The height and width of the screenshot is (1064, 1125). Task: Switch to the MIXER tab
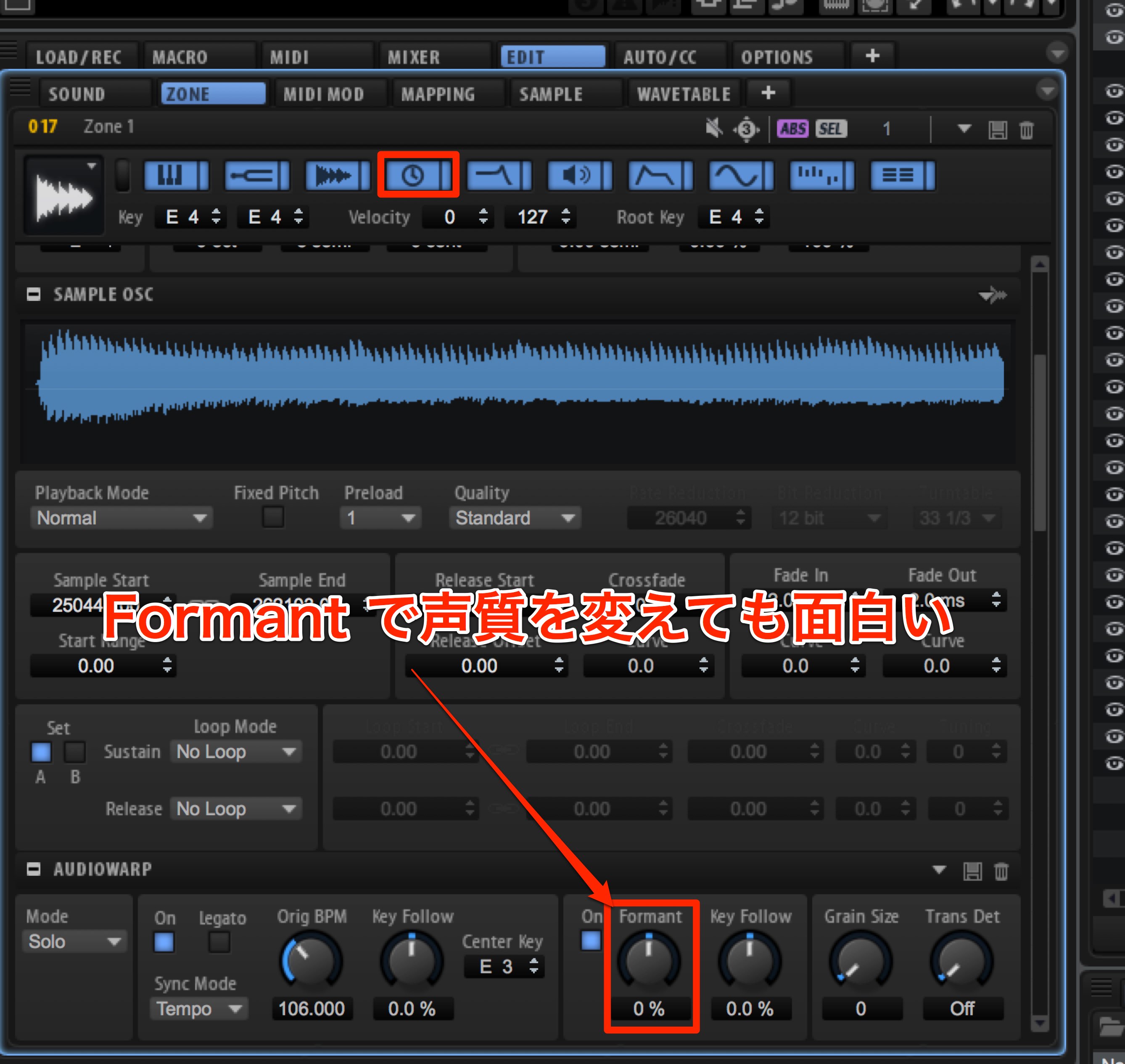tap(435, 57)
